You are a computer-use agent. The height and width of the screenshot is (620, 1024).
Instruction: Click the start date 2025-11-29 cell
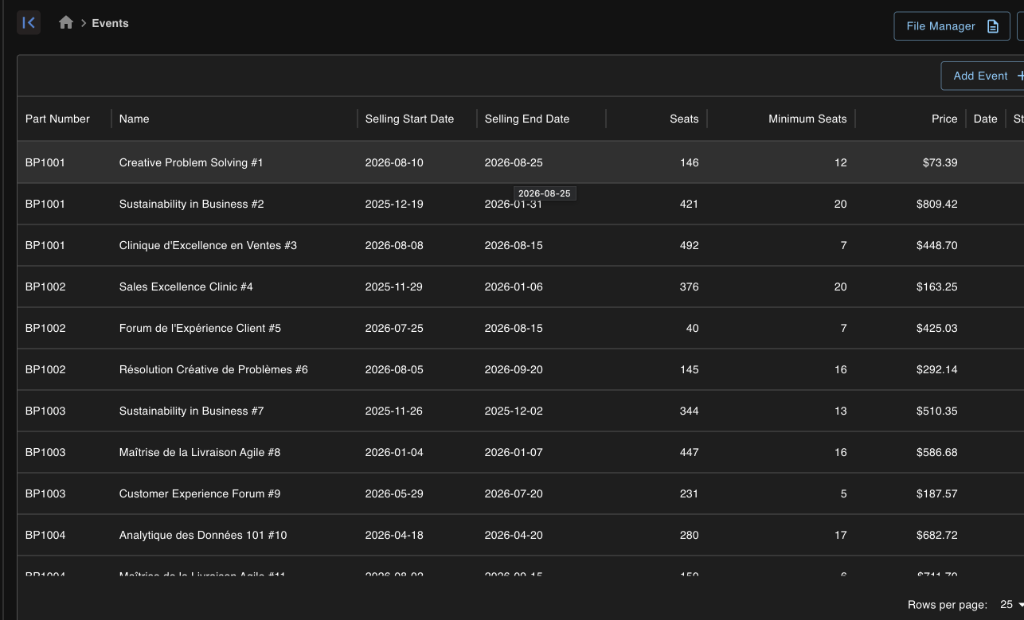(394, 287)
